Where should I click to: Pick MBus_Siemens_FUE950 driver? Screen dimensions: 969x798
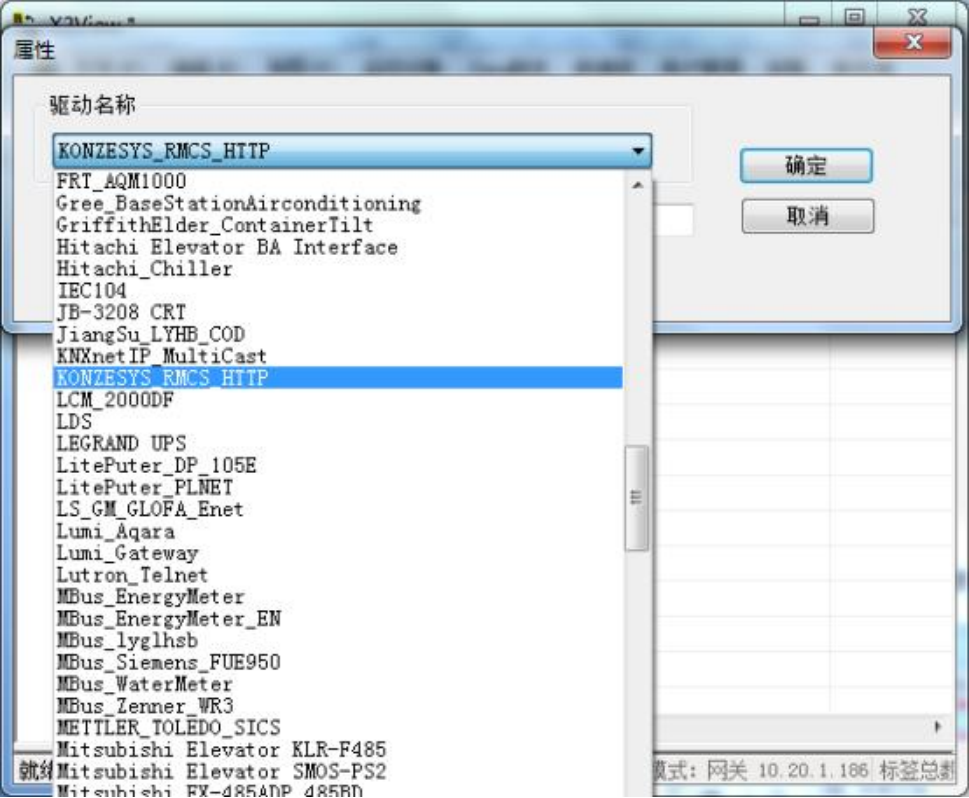click(x=337, y=662)
